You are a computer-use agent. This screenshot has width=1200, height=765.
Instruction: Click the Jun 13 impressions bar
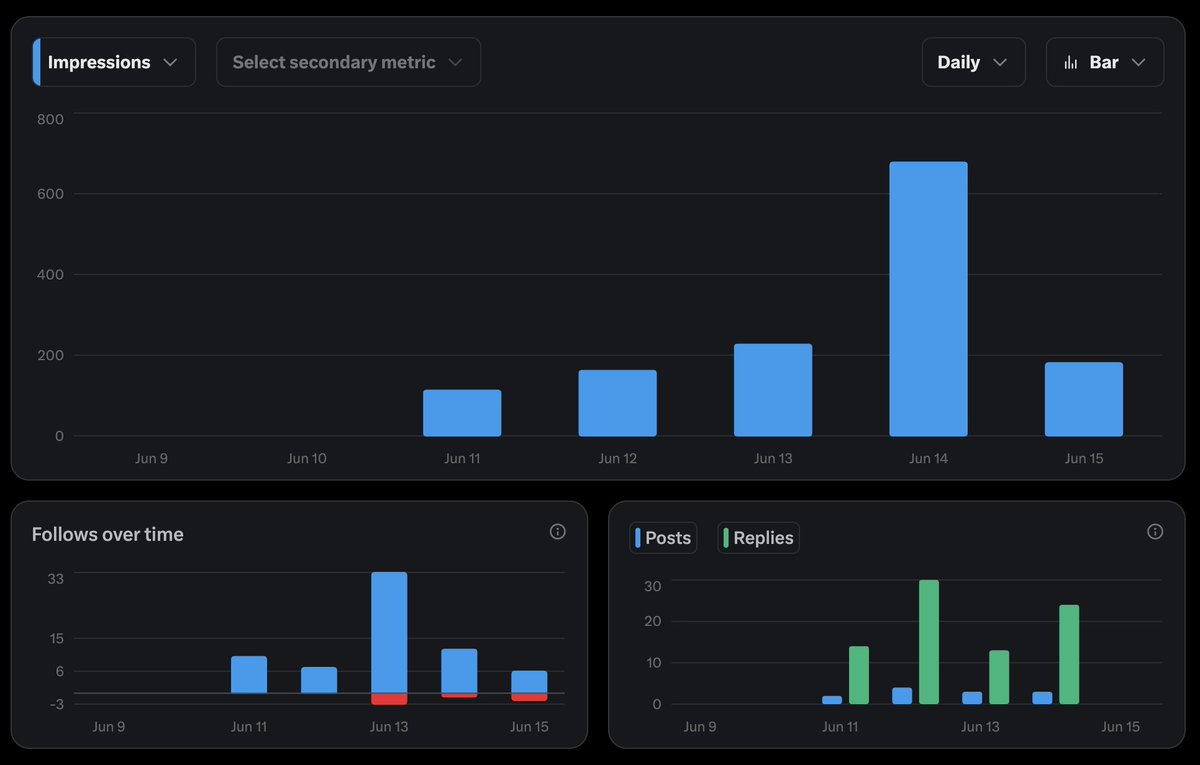[773, 390]
